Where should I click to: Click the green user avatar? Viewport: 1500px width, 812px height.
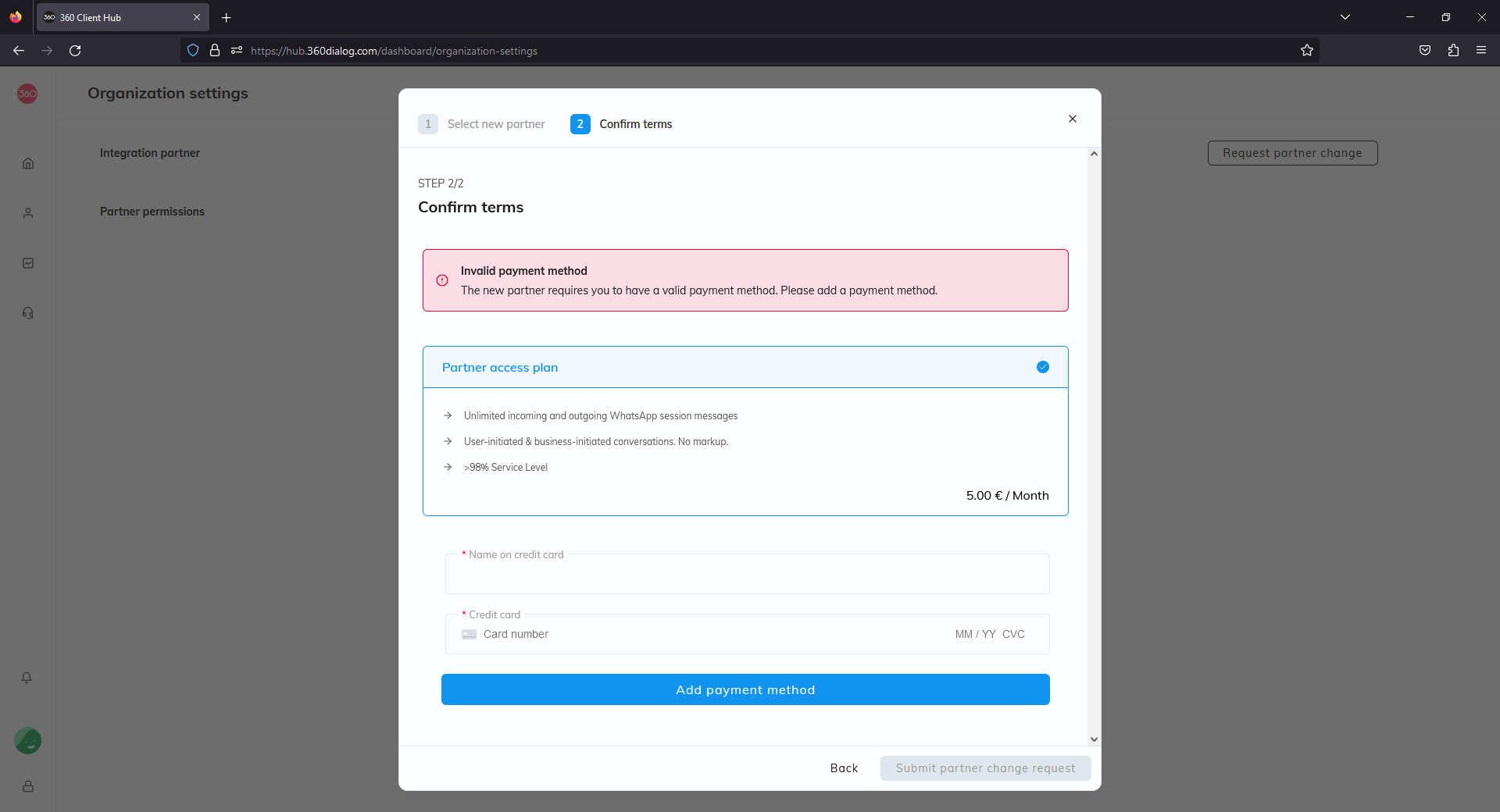pyautogui.click(x=28, y=740)
